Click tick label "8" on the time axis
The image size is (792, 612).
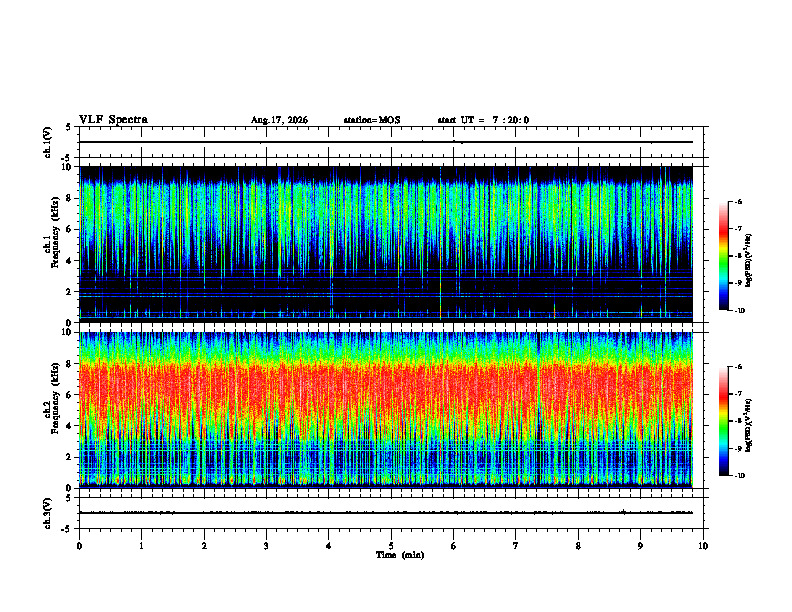coord(578,546)
